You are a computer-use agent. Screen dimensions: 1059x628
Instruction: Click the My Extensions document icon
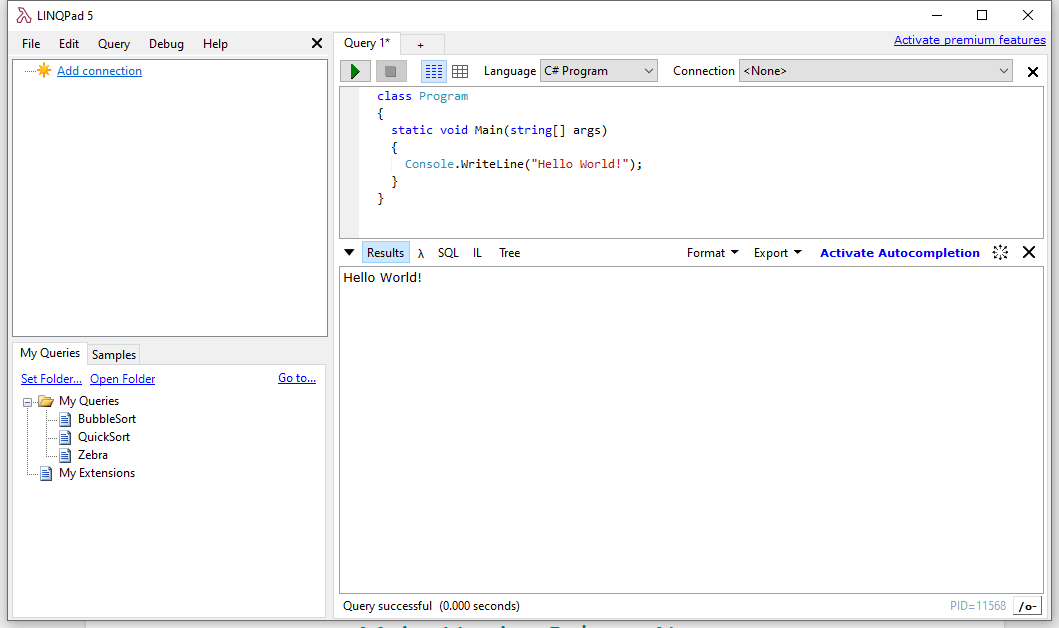[46, 473]
